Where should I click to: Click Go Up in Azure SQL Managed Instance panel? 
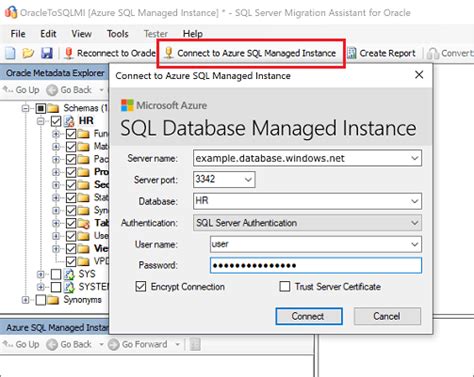21,344
